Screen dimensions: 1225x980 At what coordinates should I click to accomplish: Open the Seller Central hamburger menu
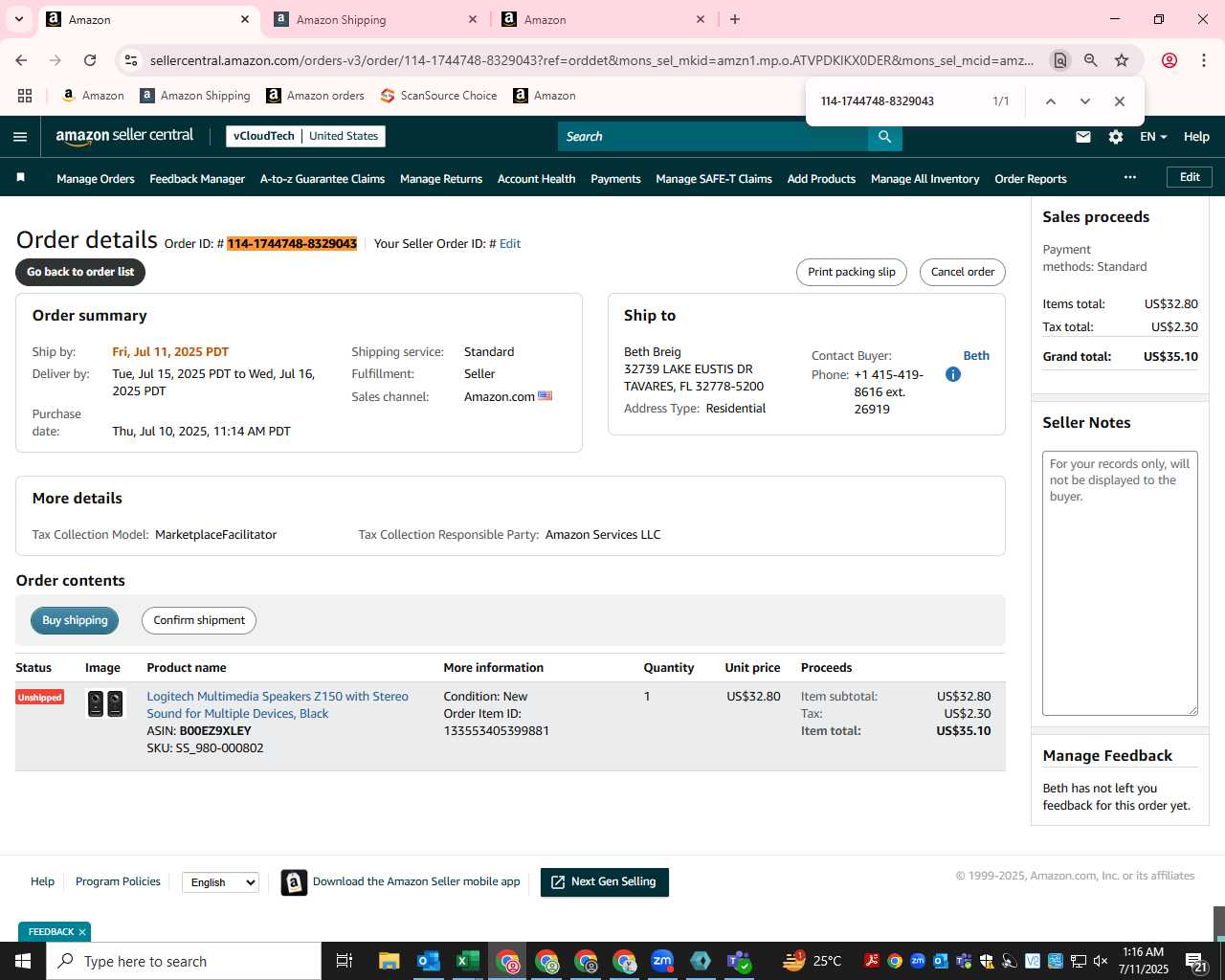20,137
